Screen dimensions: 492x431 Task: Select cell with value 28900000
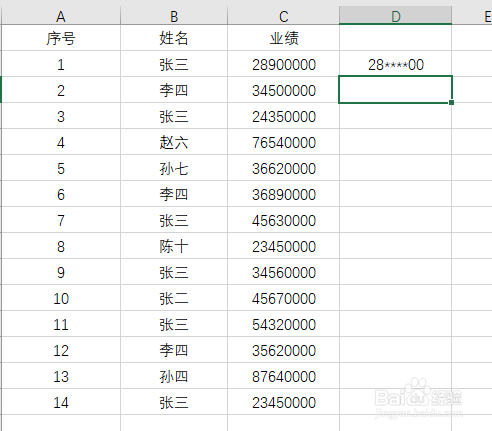(x=283, y=64)
